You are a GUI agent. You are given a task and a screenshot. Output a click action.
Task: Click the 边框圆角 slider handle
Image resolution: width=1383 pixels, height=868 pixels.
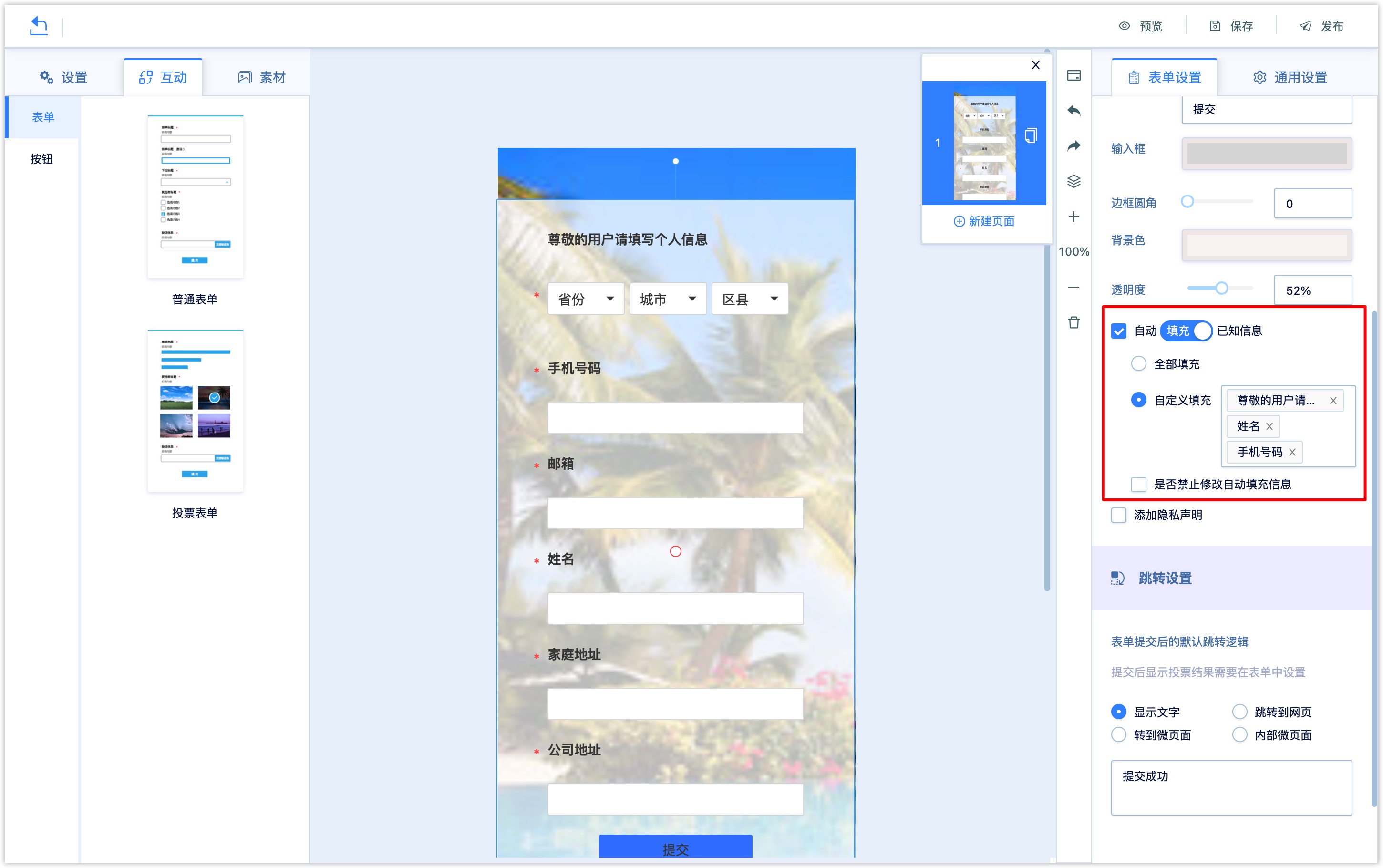(x=1187, y=201)
